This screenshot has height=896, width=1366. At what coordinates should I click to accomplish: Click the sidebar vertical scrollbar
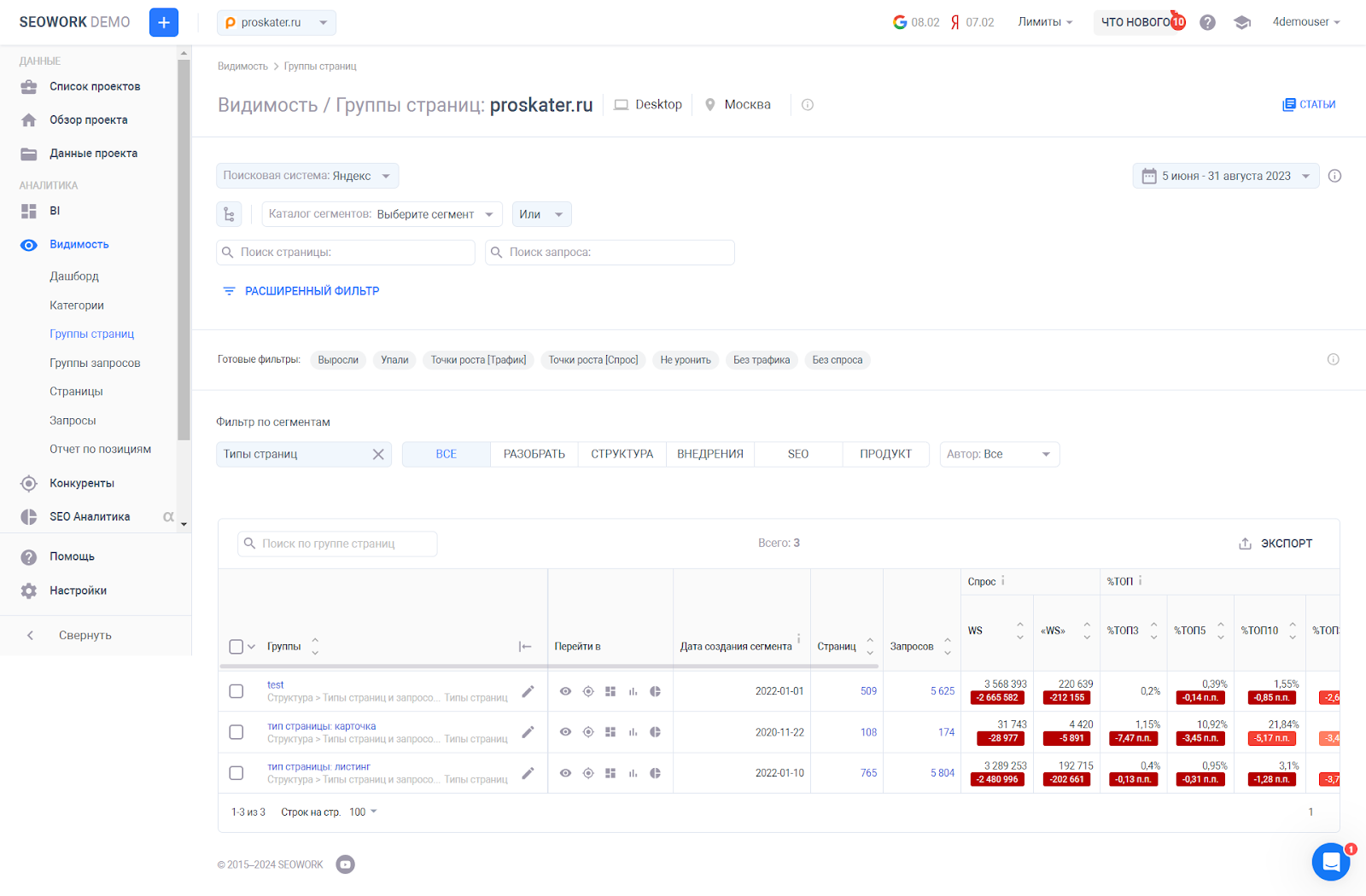click(x=184, y=250)
